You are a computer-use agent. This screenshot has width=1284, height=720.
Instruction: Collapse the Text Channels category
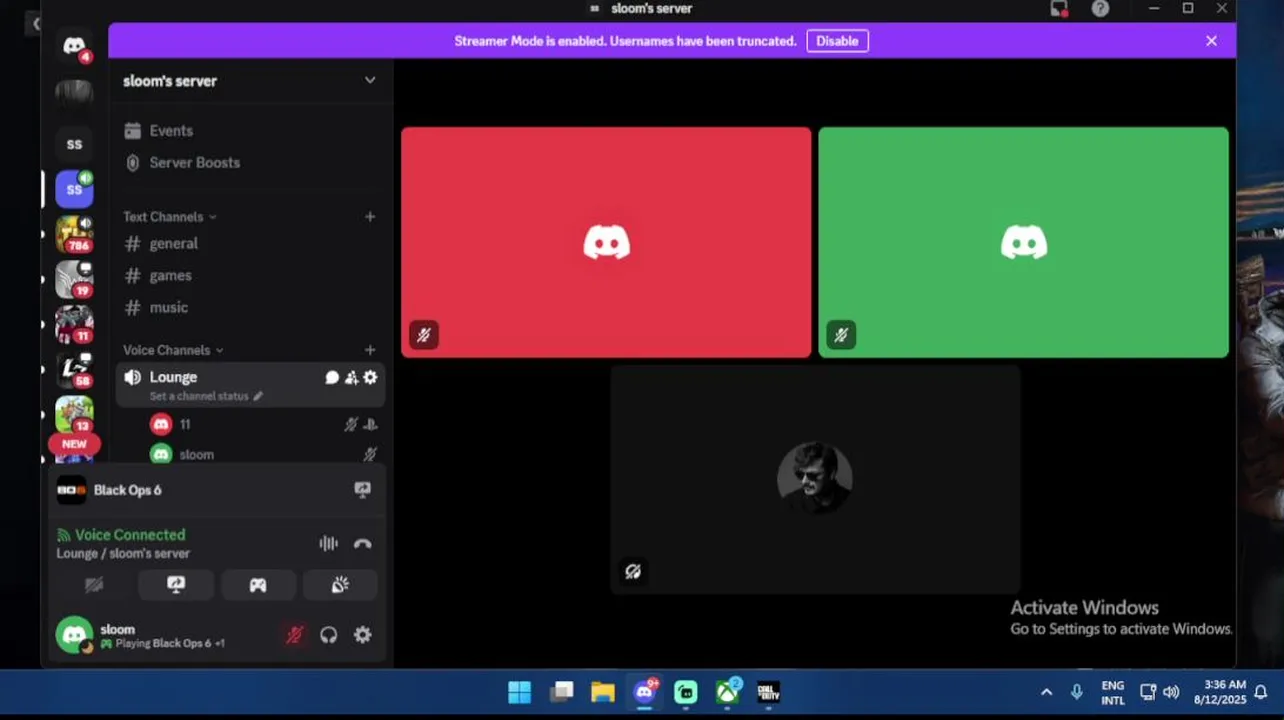tap(169, 217)
